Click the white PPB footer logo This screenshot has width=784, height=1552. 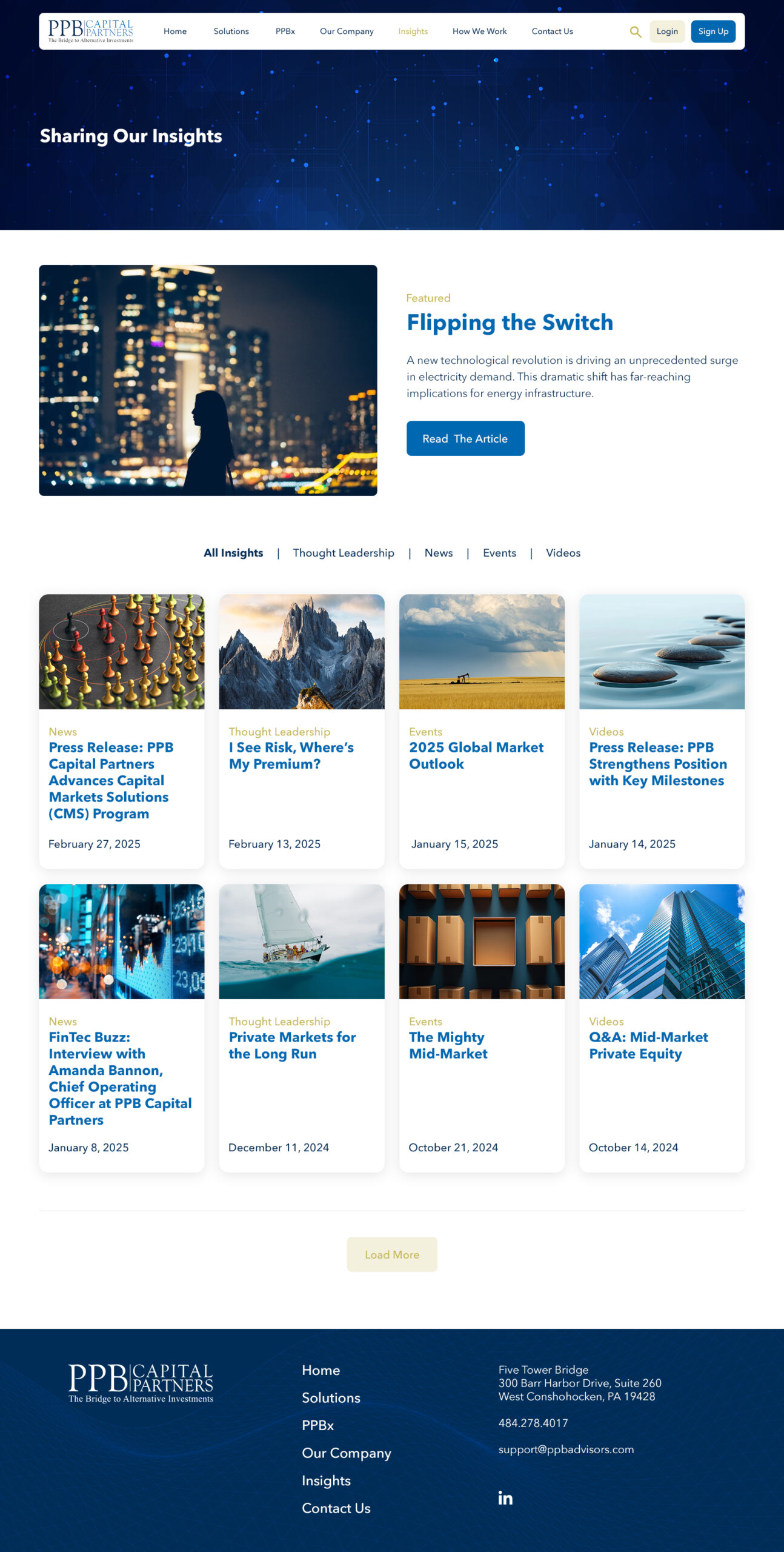pyautogui.click(x=141, y=1383)
